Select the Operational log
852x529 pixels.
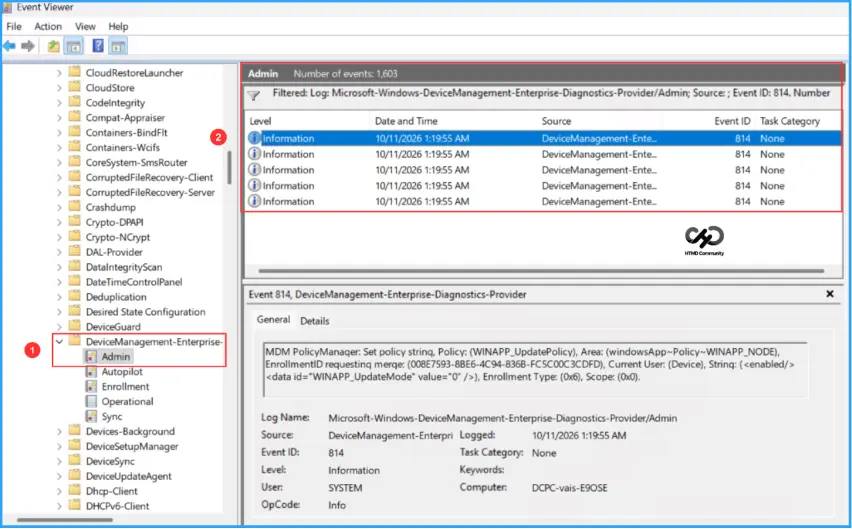coord(127,401)
